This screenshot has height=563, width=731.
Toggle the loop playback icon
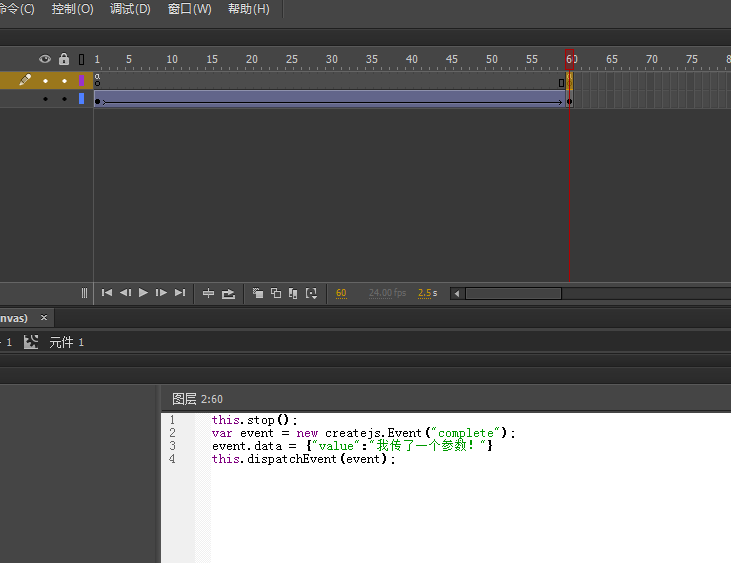tap(228, 294)
